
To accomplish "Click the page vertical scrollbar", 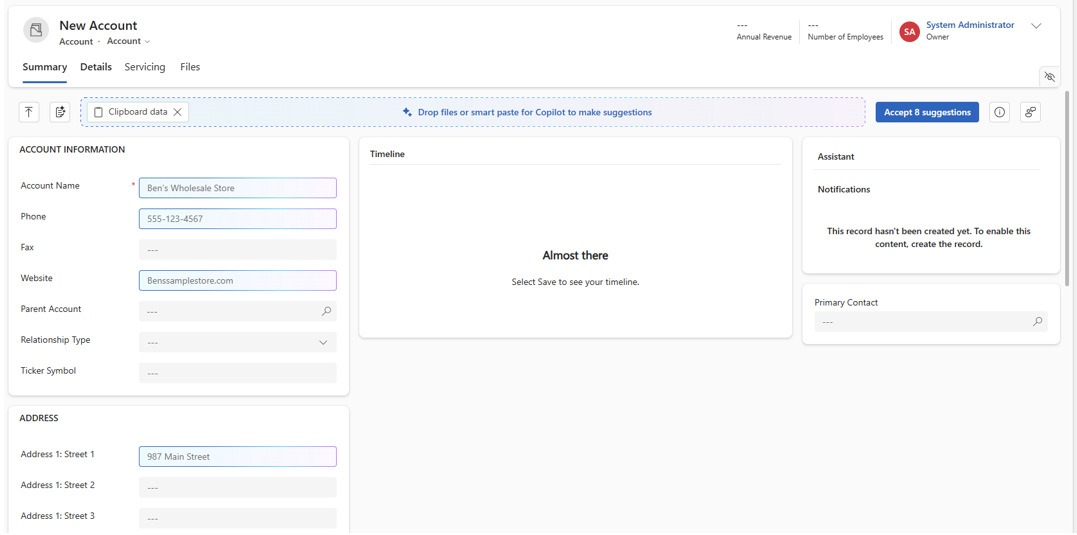I will click(1067, 188).
